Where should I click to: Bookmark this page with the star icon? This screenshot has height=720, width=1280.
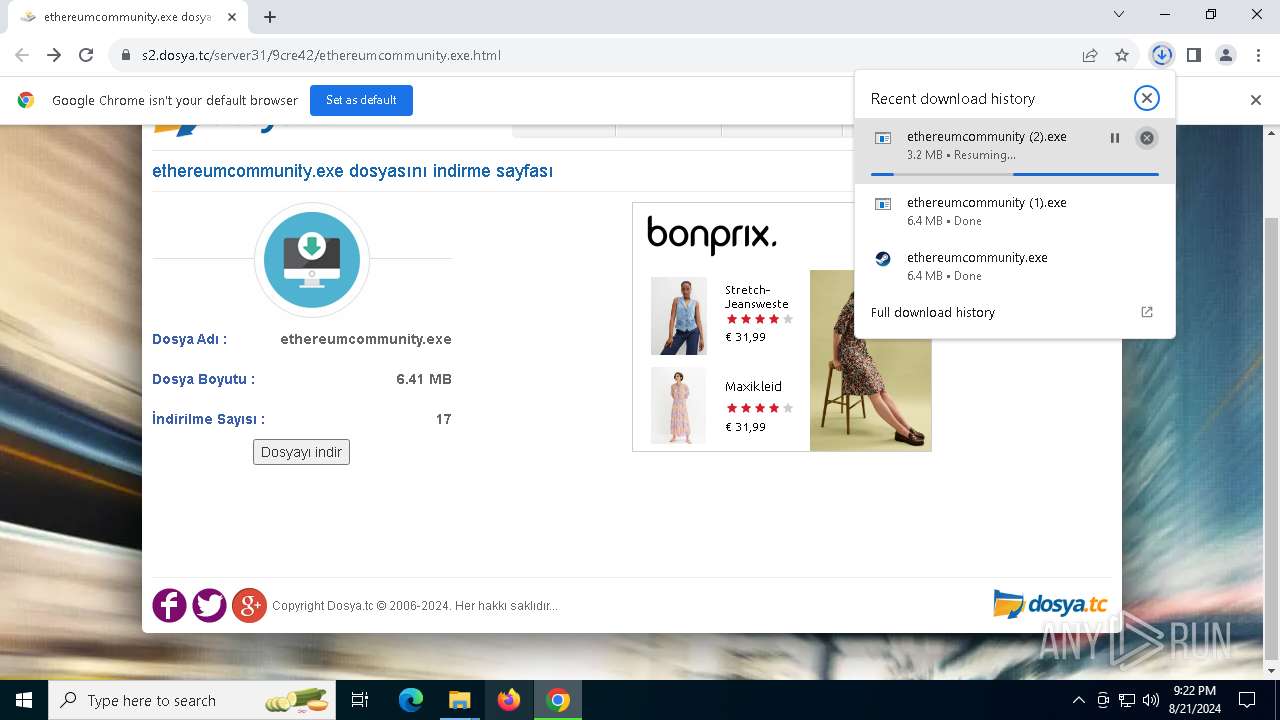tap(1122, 55)
